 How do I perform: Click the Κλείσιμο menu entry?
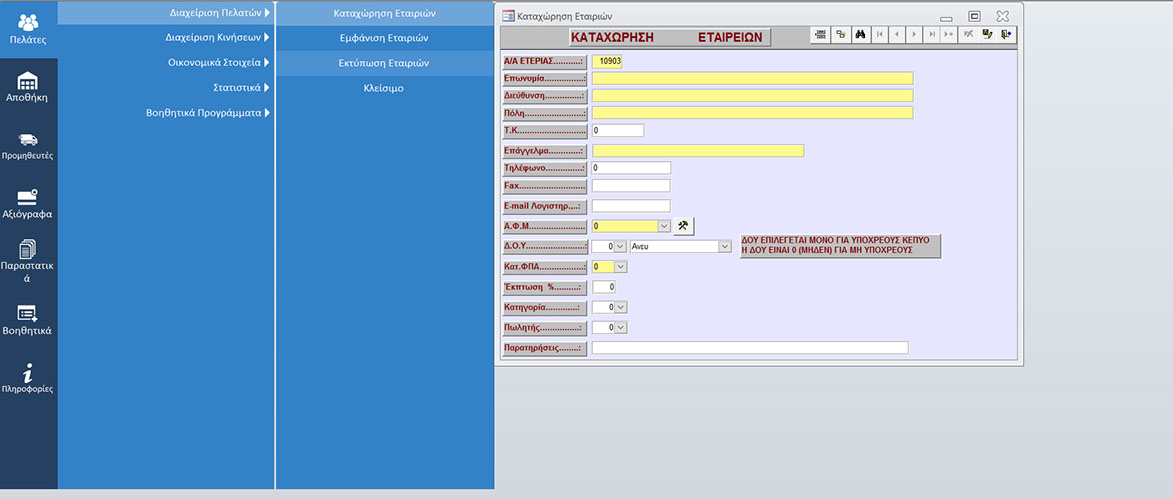[384, 88]
